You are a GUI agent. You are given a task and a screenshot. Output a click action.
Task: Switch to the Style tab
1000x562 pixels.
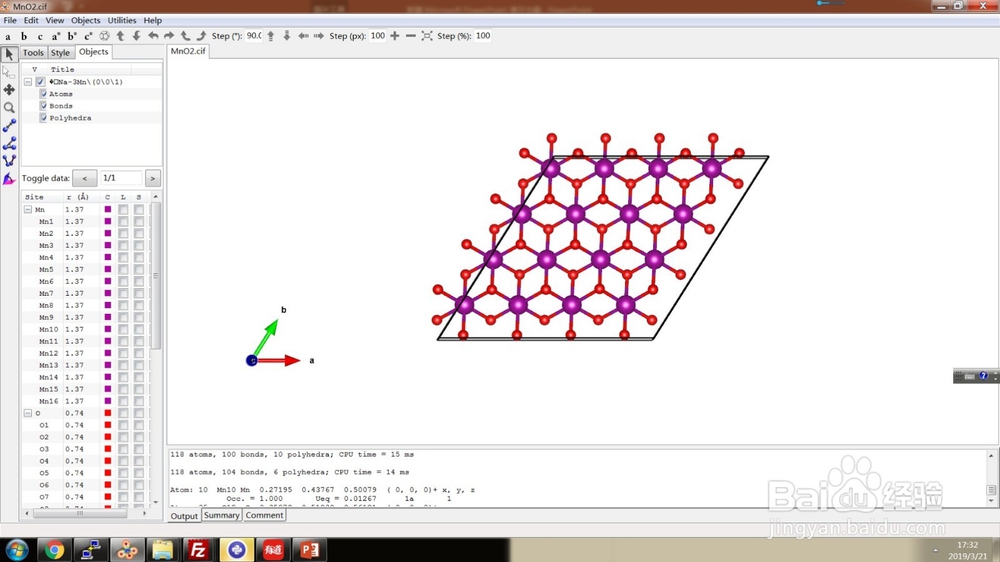(x=60, y=52)
